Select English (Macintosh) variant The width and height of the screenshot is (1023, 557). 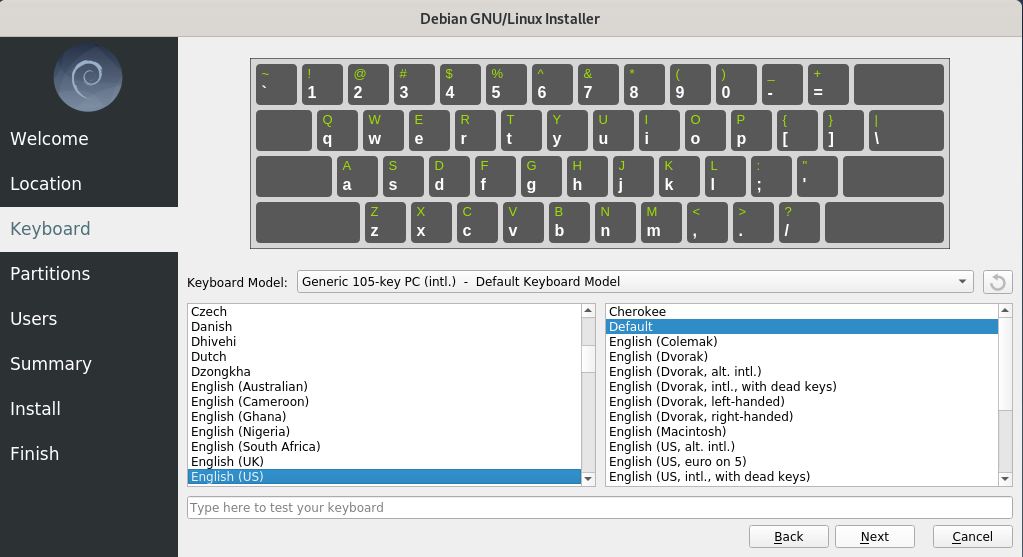point(802,432)
